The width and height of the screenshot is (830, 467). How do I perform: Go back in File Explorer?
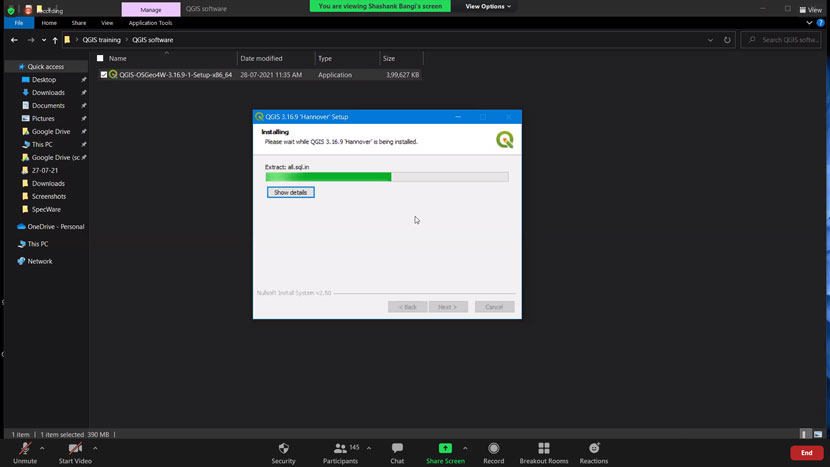[14, 40]
